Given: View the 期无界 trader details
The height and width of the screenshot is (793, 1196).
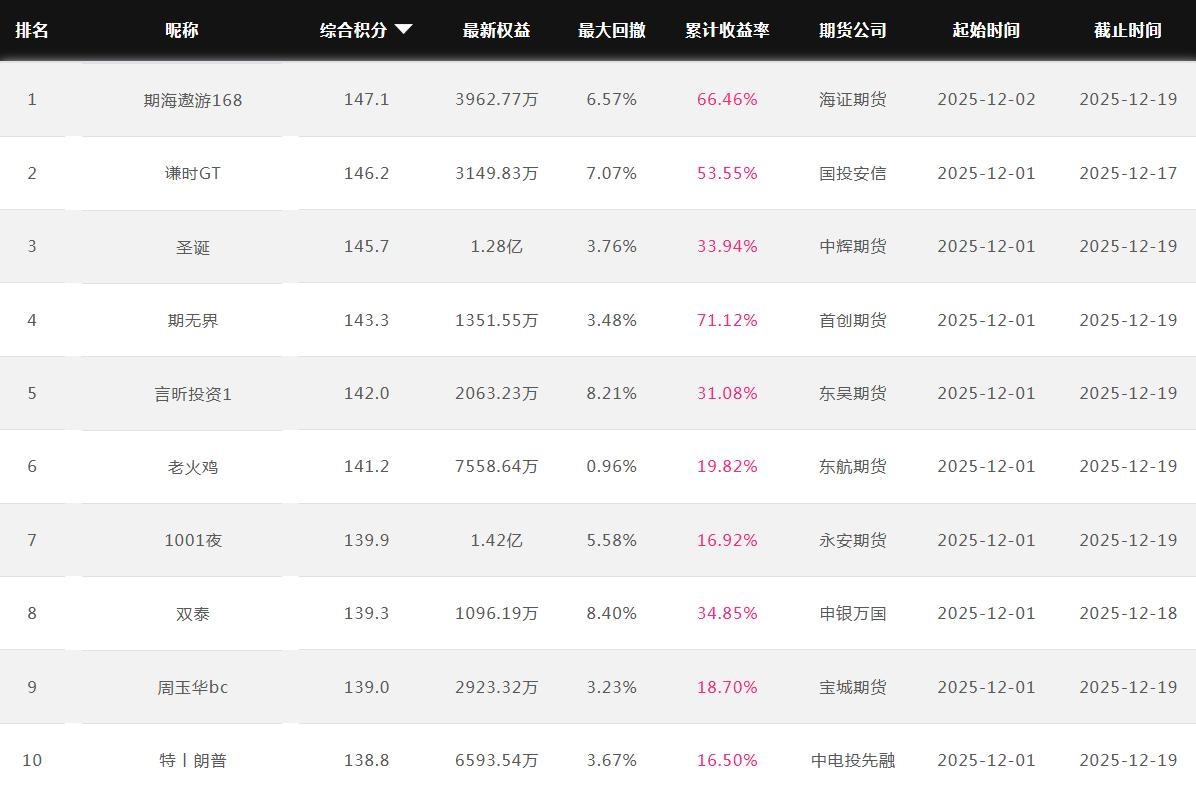Looking at the screenshot, I should [193, 320].
